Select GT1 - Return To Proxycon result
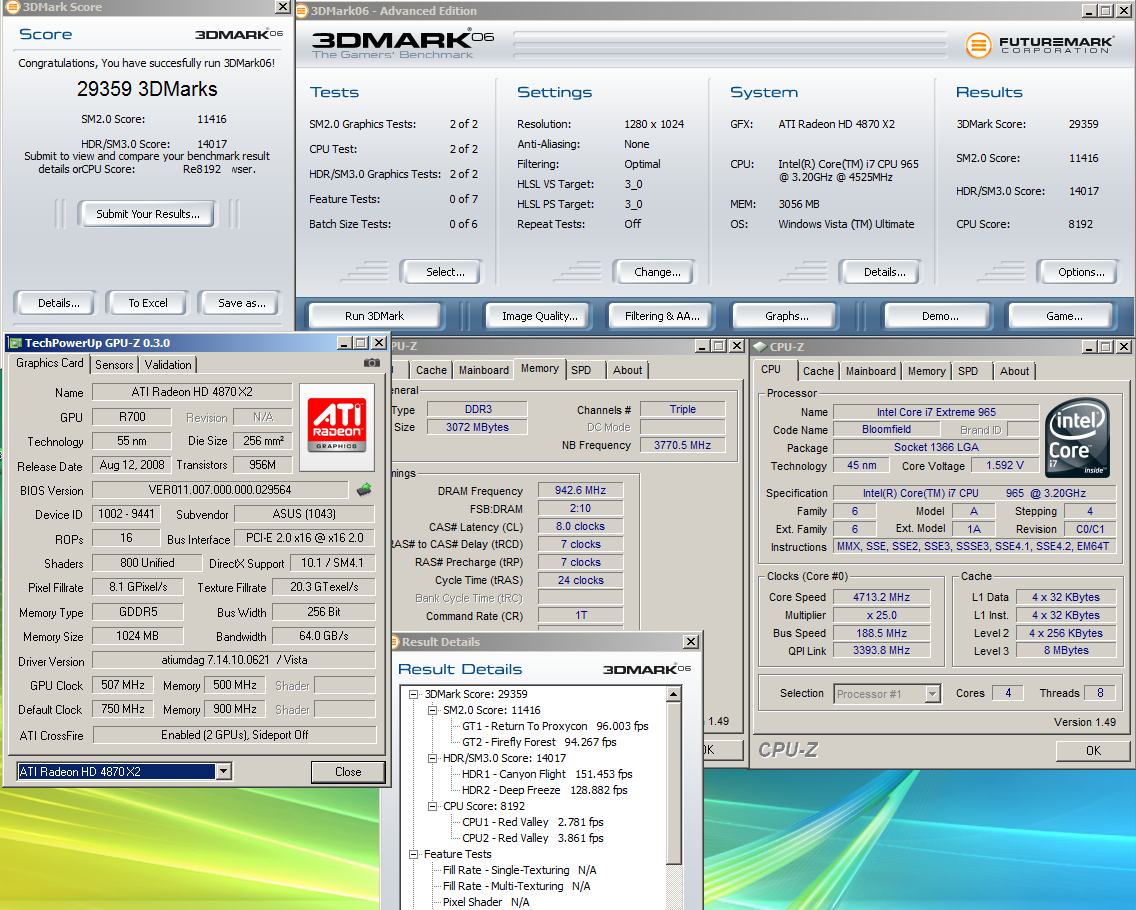Viewport: 1136px width, 910px height. [x=555, y=726]
